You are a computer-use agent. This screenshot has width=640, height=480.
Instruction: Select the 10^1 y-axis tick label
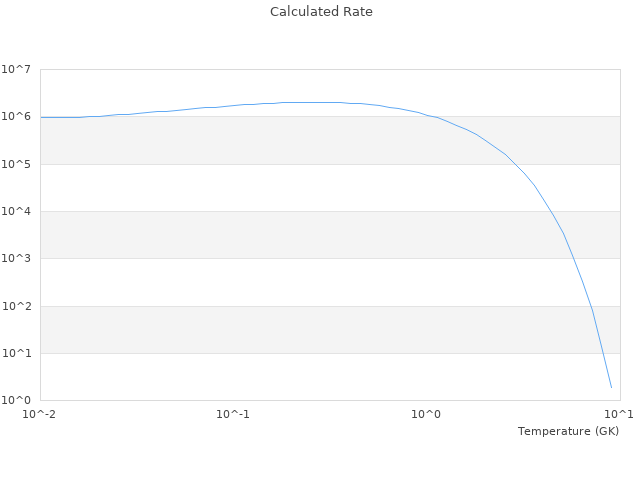[16, 353]
